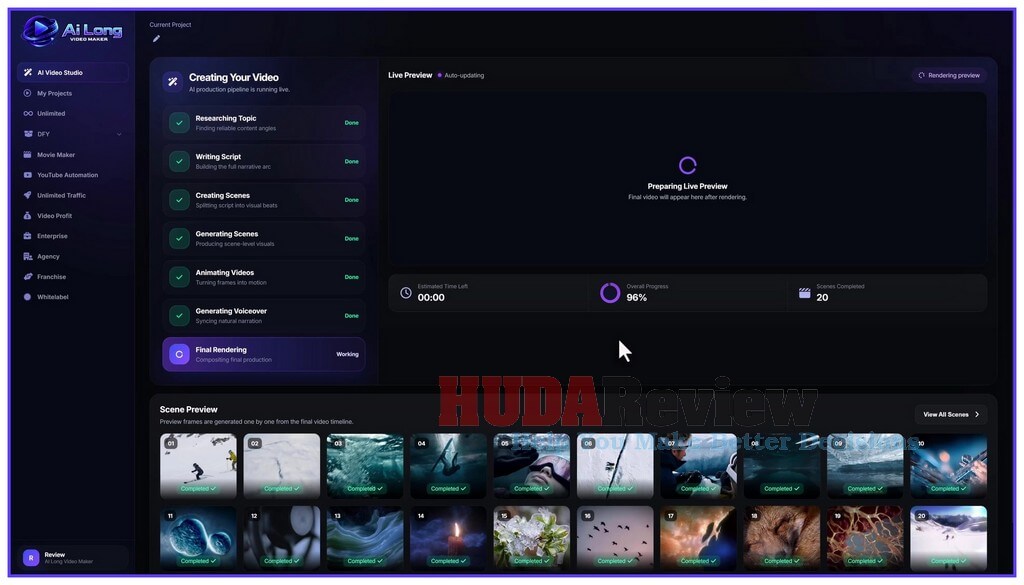
Task: Open the AI Video Studio menu item
Action: click(x=72, y=72)
